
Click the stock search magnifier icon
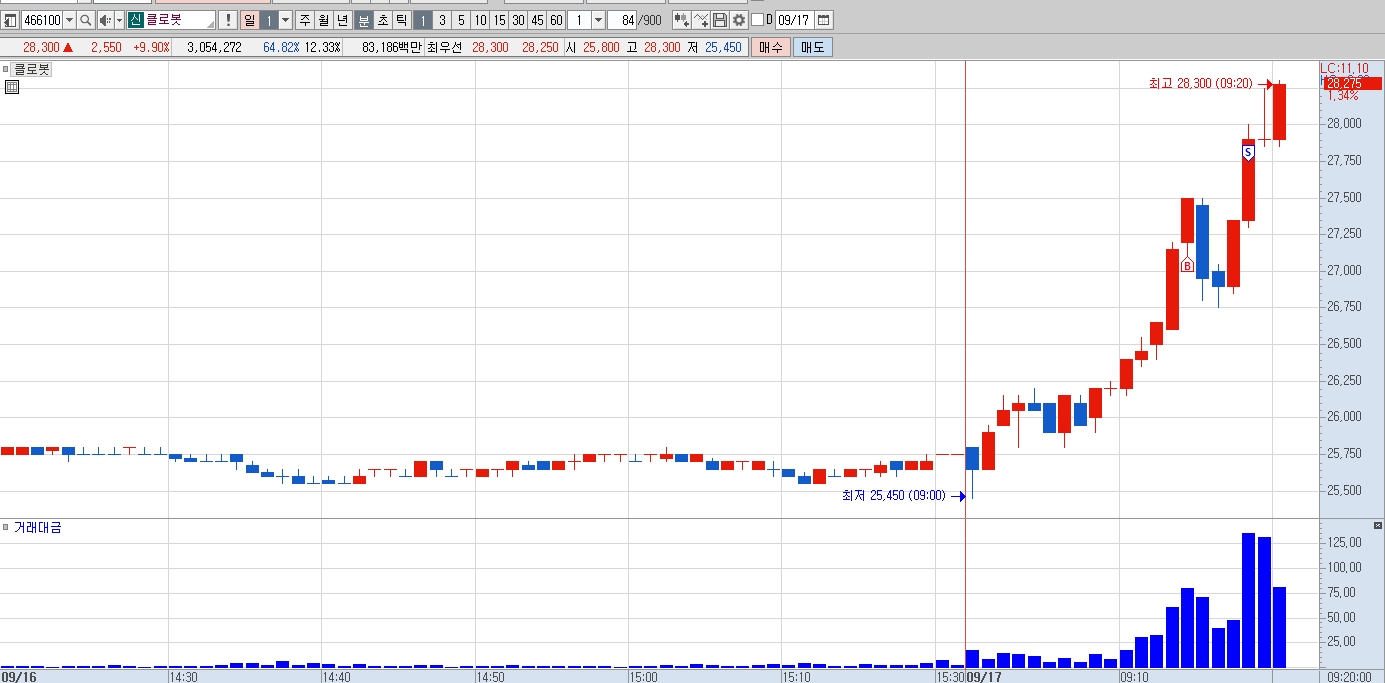click(85, 20)
